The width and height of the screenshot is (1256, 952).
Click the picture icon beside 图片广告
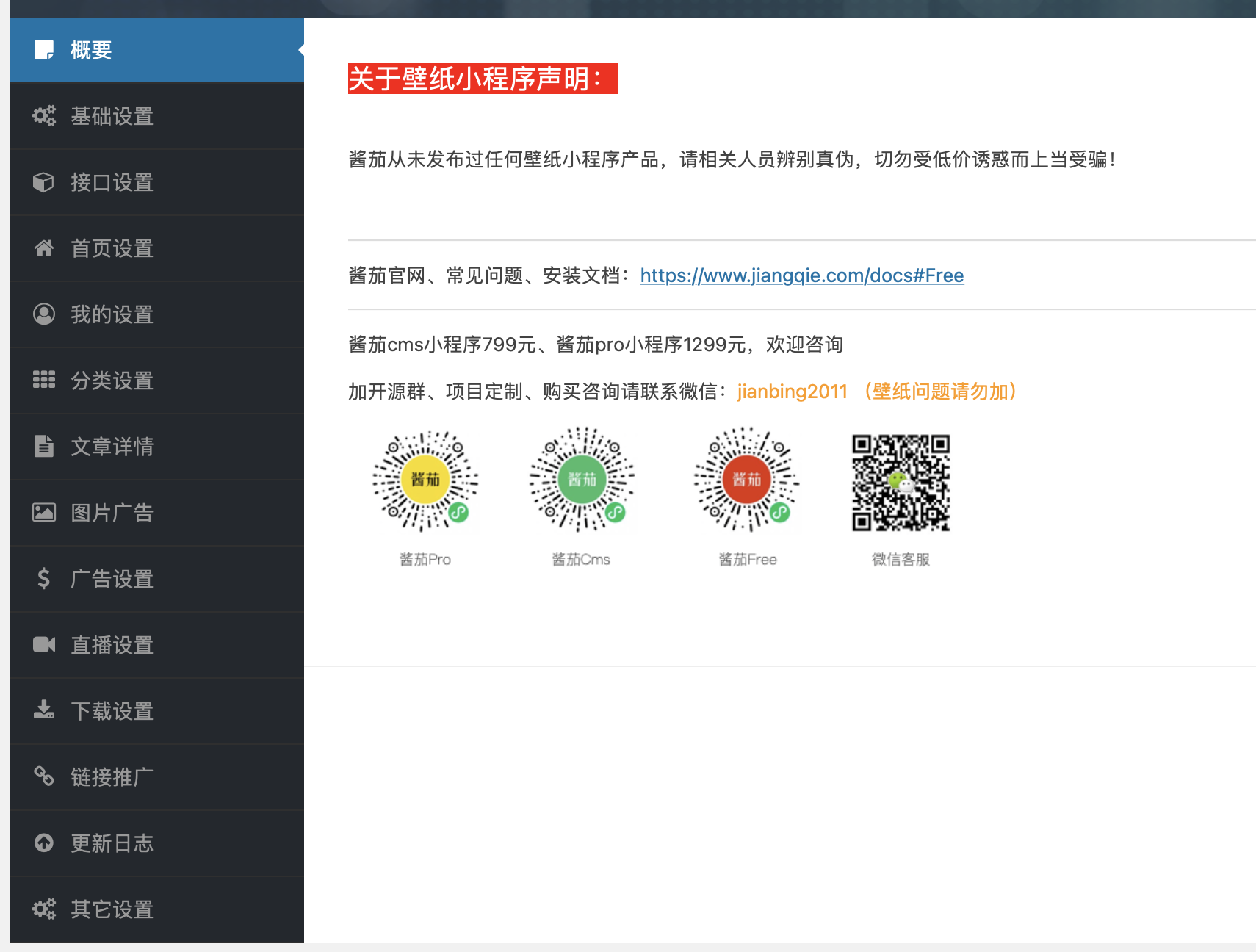tap(44, 512)
